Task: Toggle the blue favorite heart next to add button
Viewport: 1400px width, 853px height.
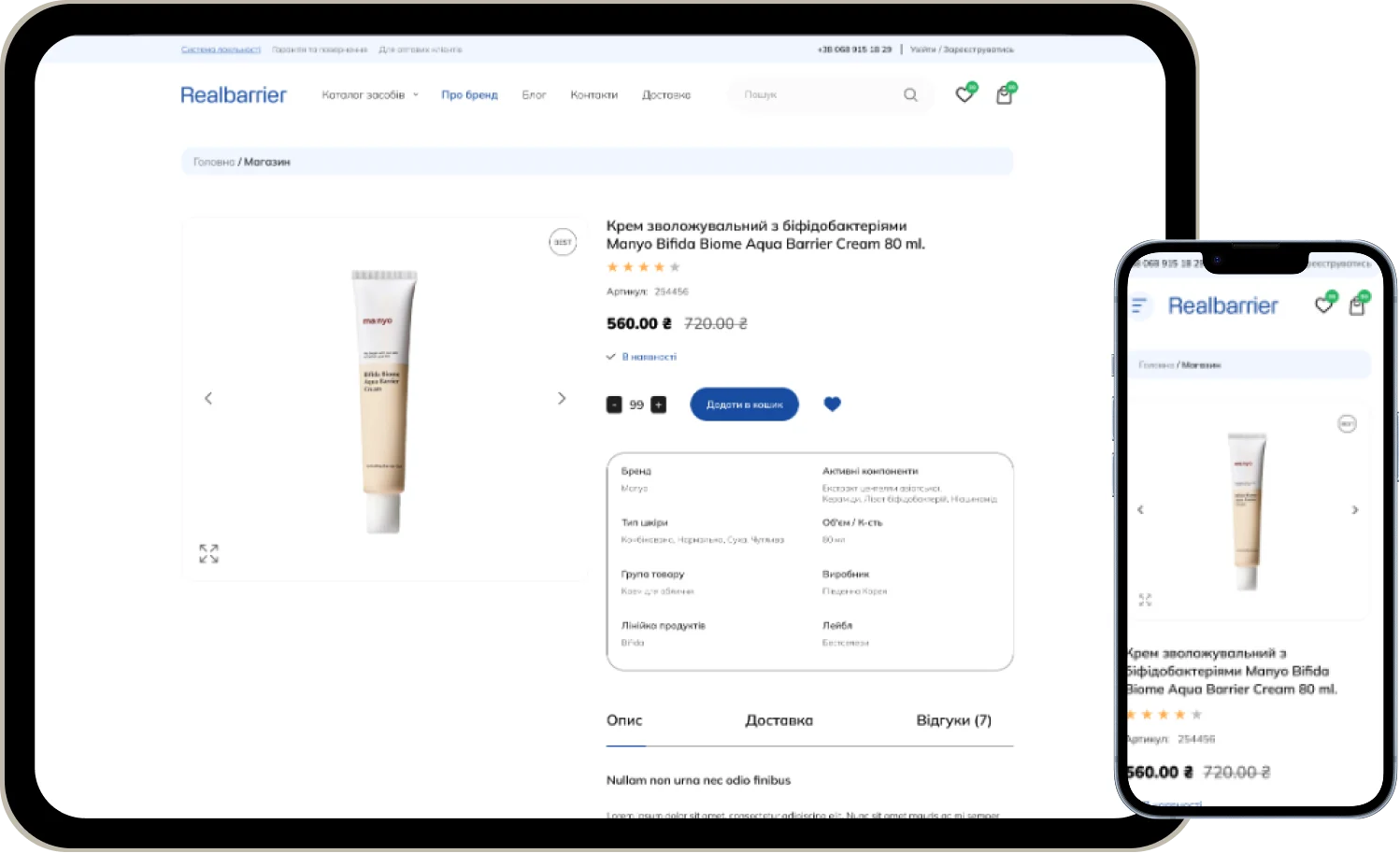Action: (x=833, y=405)
